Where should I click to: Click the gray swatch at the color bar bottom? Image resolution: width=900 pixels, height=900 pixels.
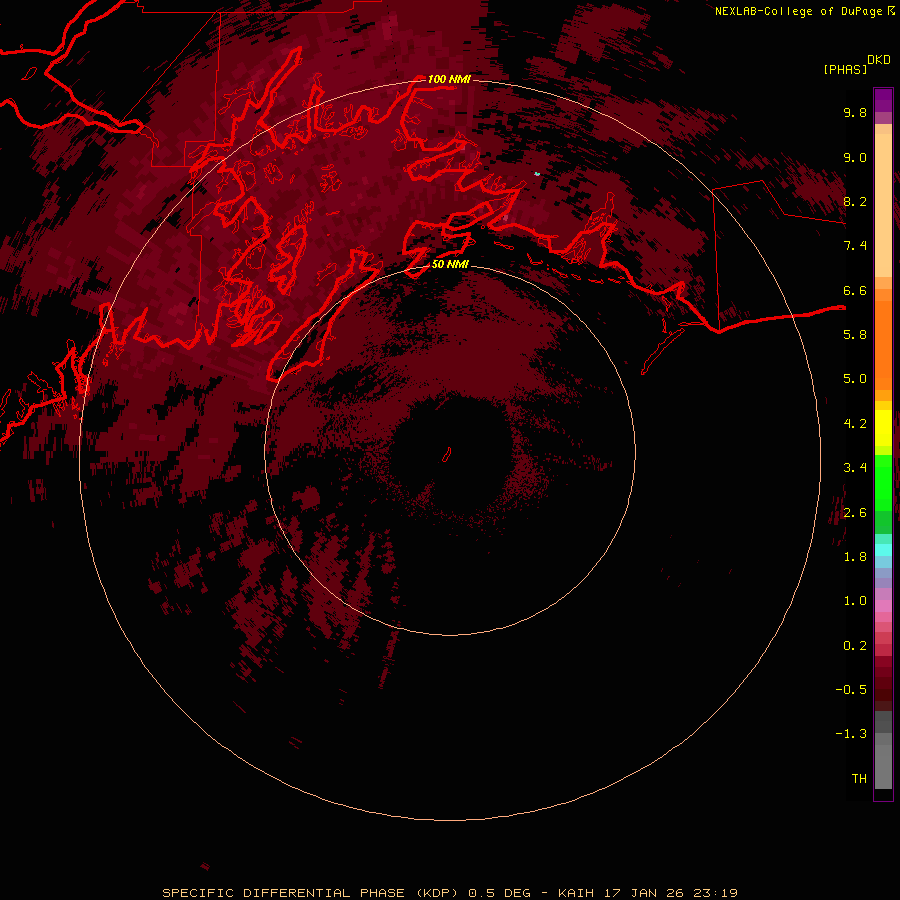(883, 766)
